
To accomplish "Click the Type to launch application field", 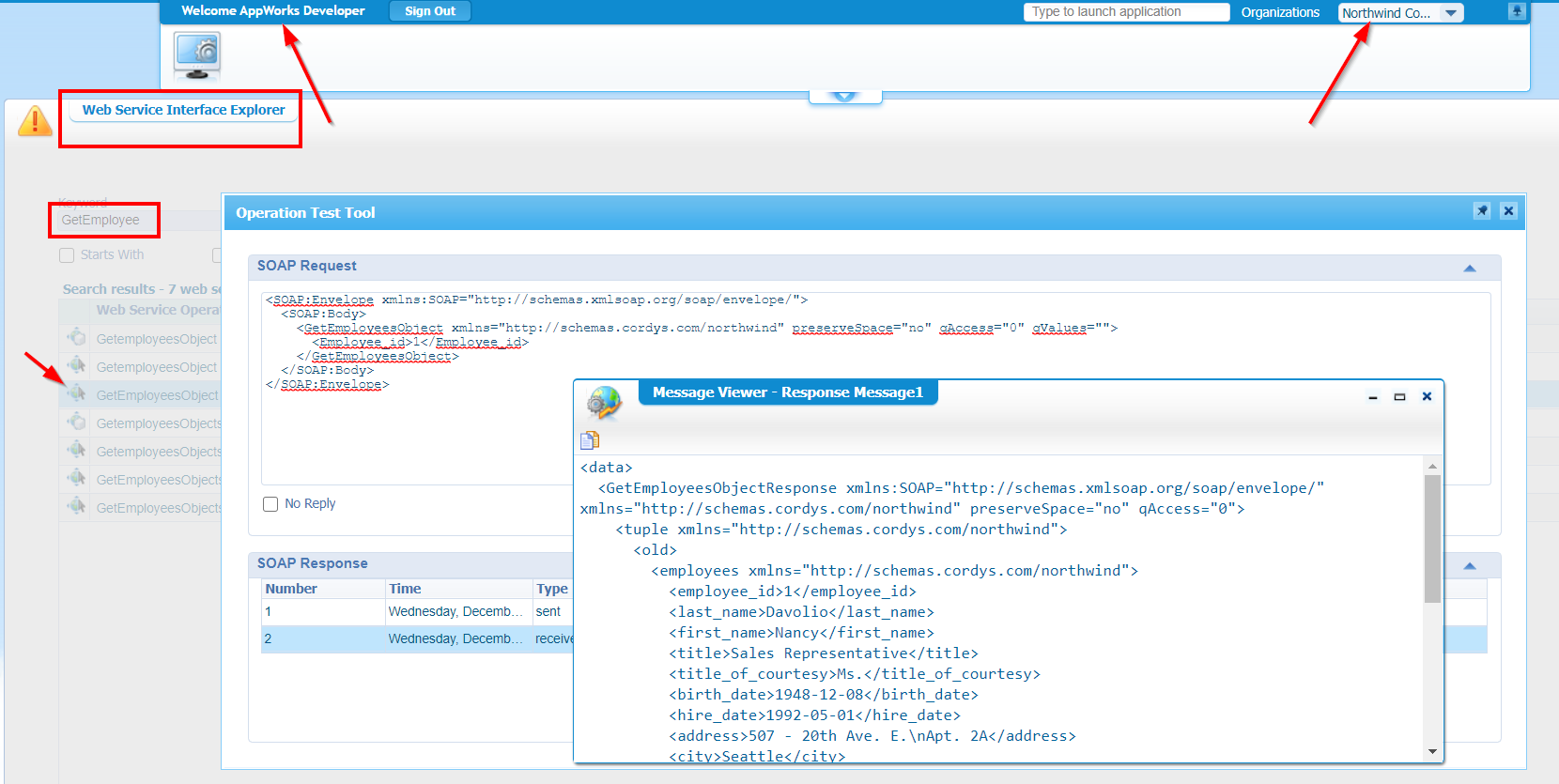I will click(1125, 12).
